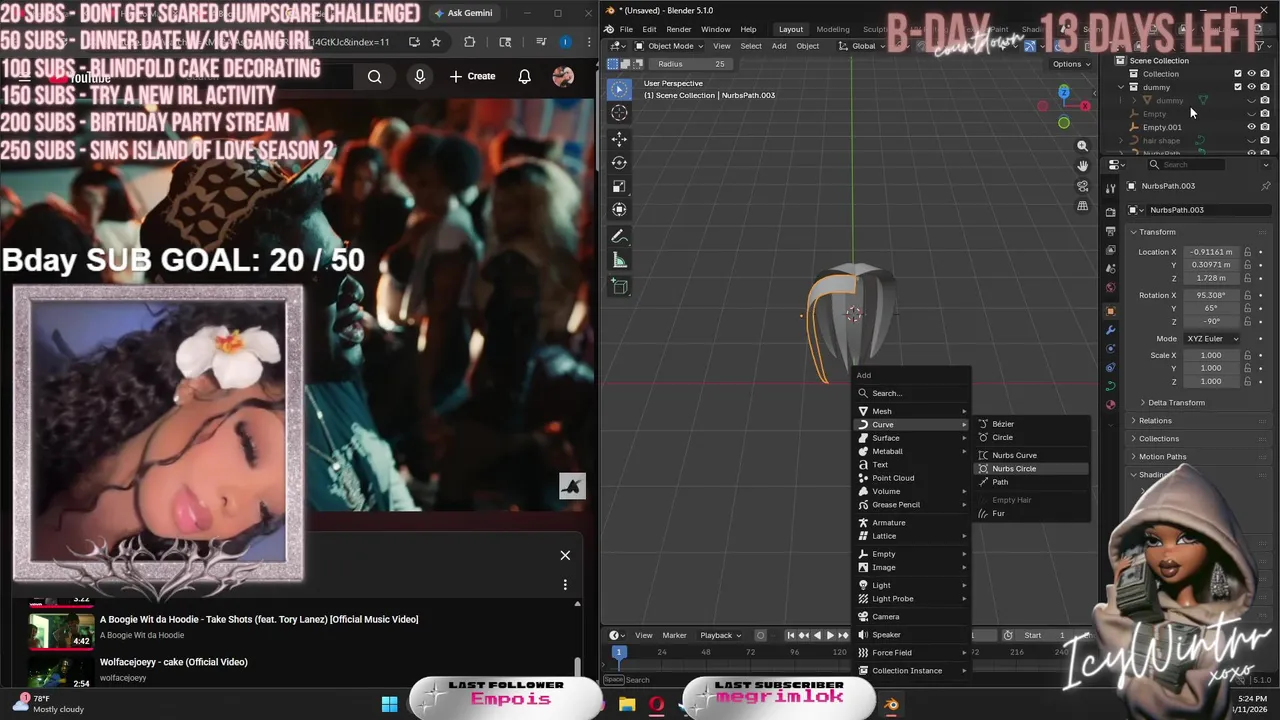Open the View Layer properties tab
This screenshot has width=1280, height=720.
tap(1110, 250)
